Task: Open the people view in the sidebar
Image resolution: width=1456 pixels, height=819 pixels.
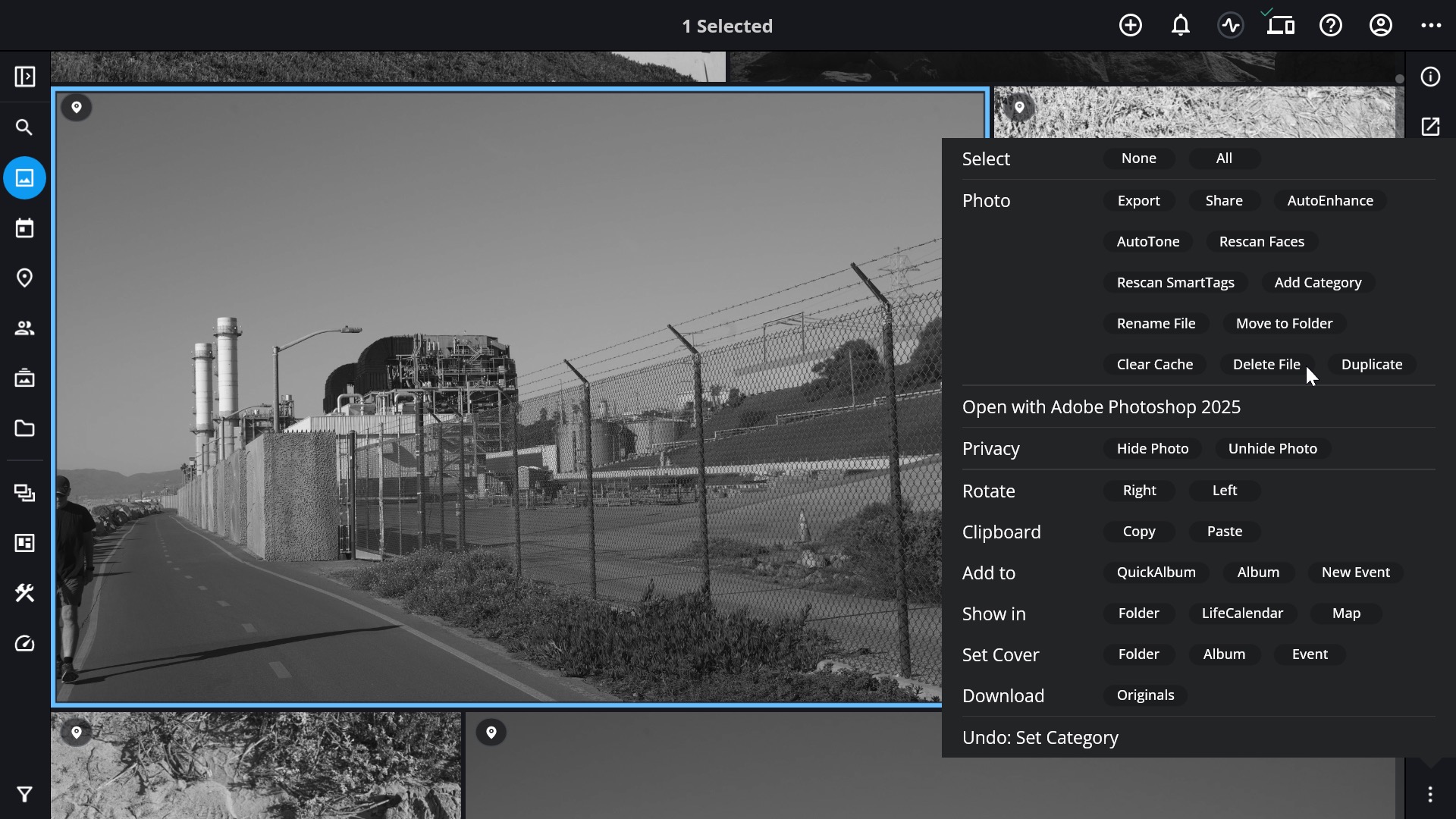Action: tap(24, 328)
